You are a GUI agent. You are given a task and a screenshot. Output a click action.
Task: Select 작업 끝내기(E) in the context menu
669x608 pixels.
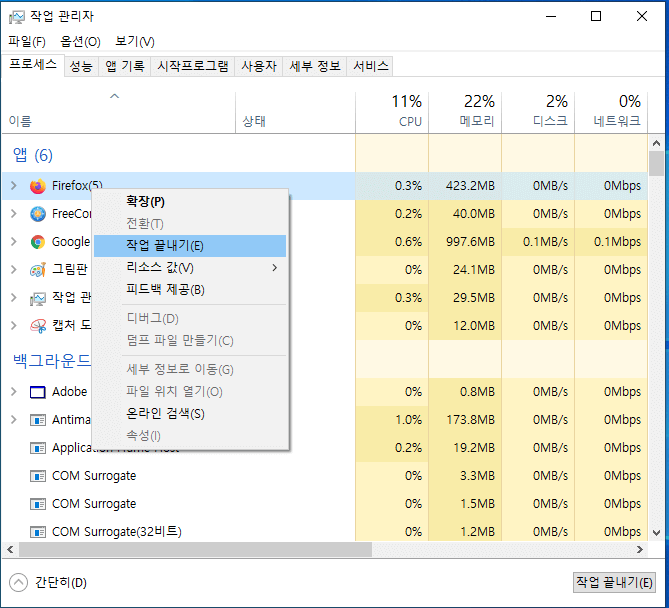point(190,246)
